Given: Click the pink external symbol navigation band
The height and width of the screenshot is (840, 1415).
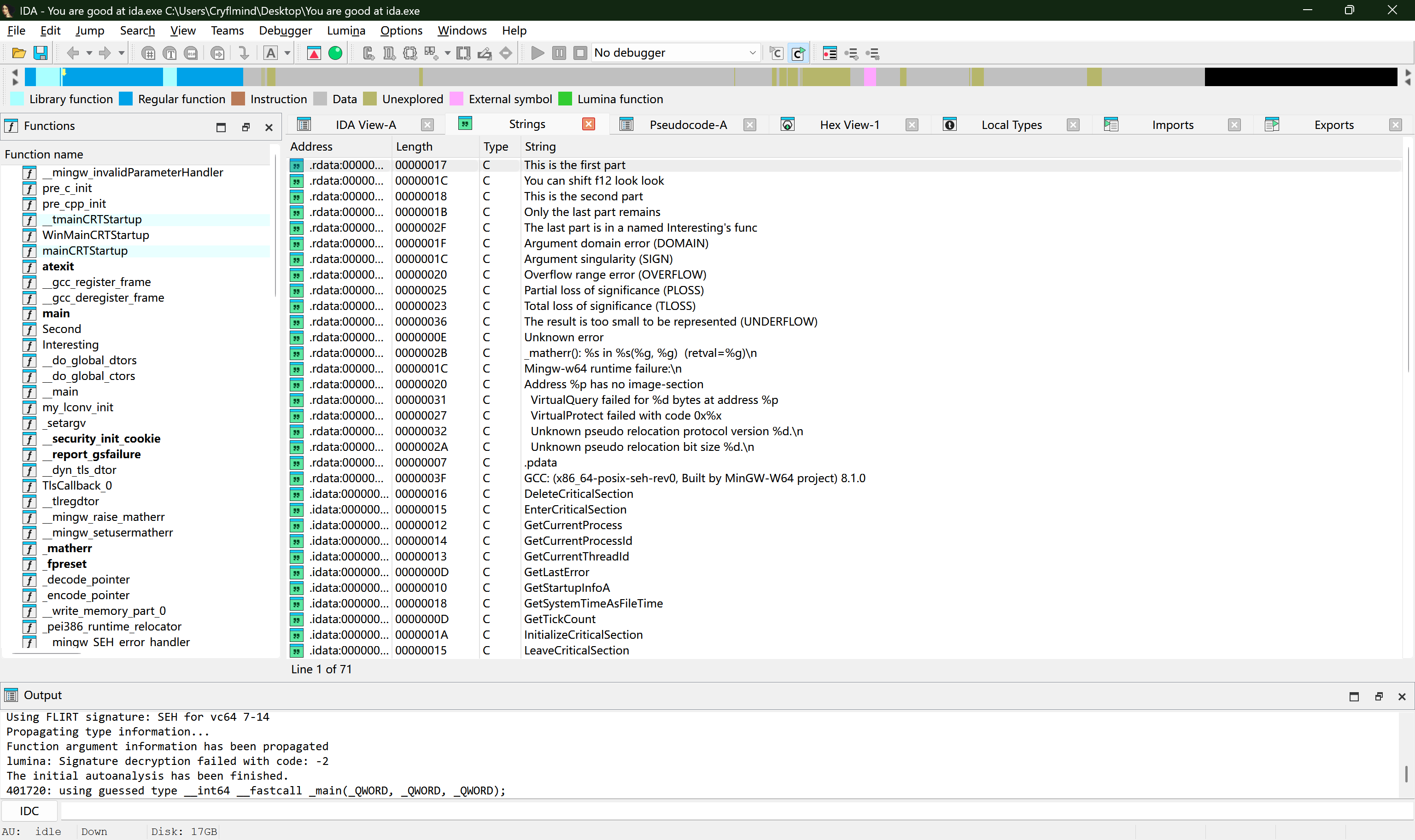Looking at the screenshot, I should coord(870,77).
